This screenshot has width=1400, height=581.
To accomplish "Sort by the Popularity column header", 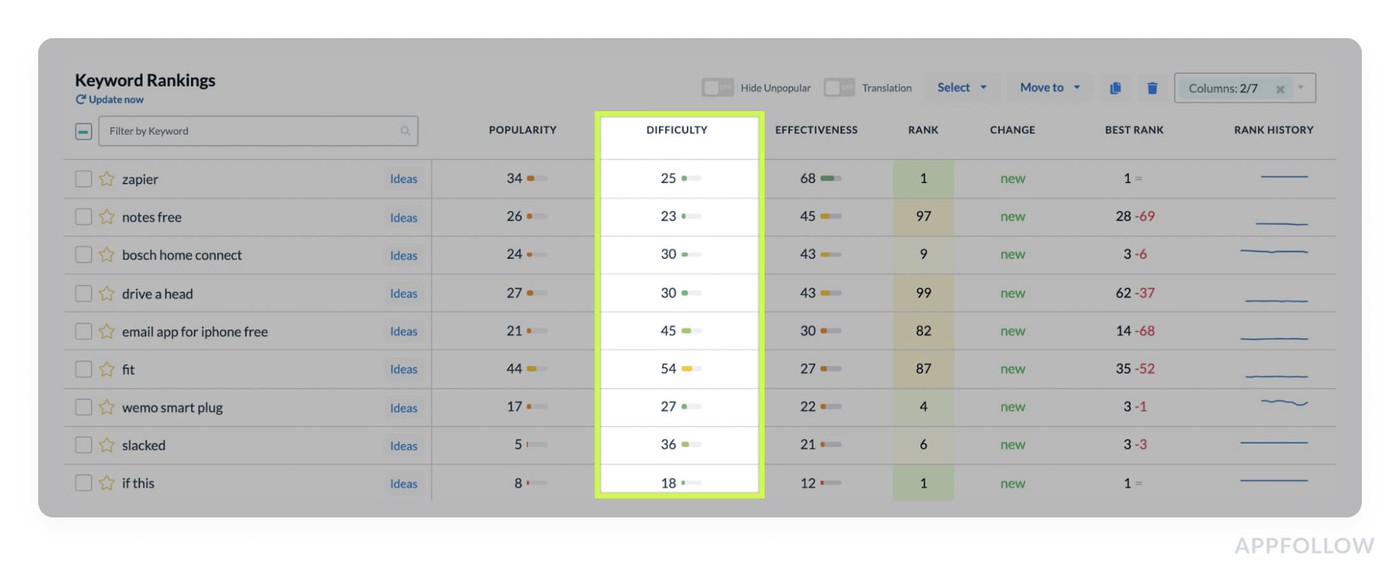I will [x=522, y=130].
